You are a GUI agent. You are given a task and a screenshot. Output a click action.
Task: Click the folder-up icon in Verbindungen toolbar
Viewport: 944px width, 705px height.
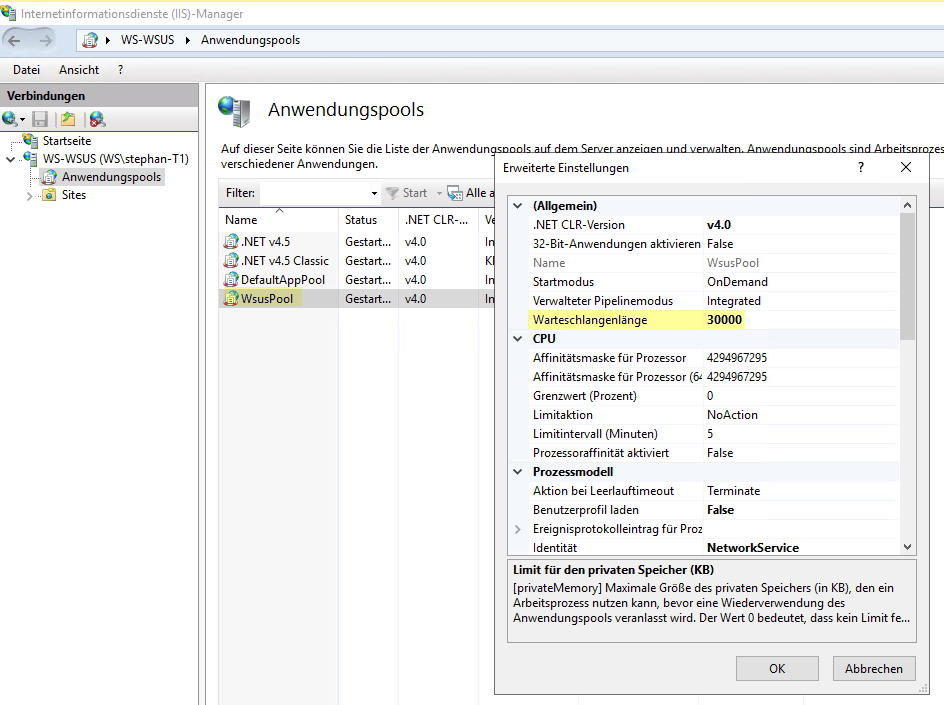pyautogui.click(x=68, y=119)
